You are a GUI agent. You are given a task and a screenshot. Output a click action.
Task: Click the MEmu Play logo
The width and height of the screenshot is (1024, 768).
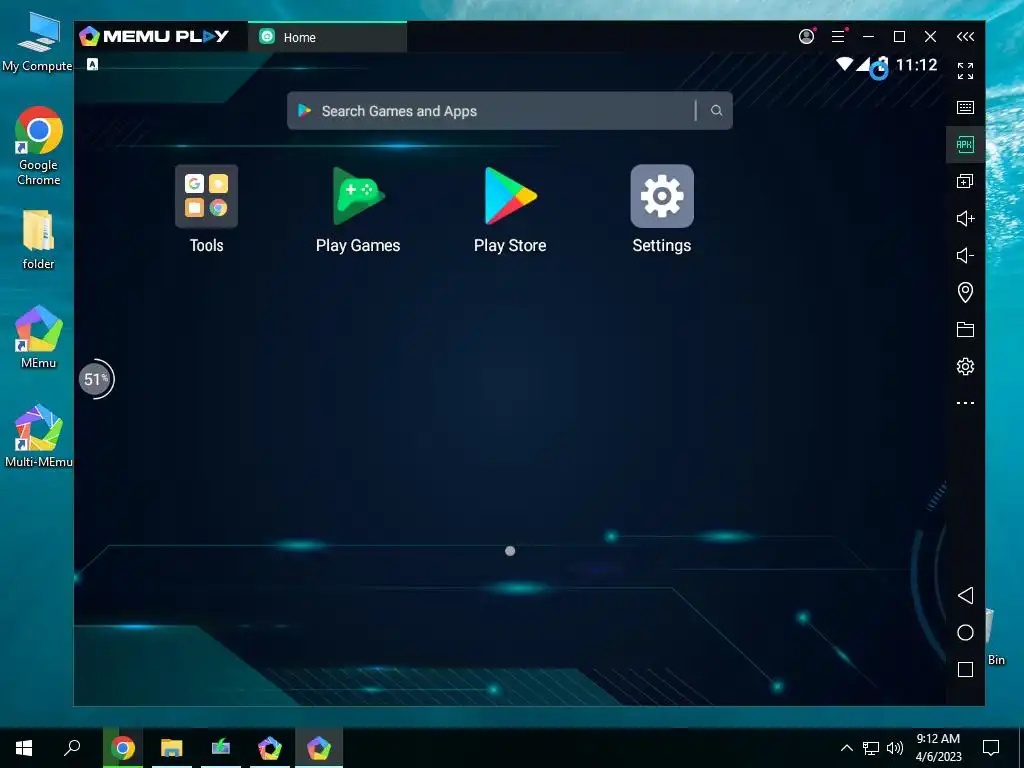click(x=154, y=36)
